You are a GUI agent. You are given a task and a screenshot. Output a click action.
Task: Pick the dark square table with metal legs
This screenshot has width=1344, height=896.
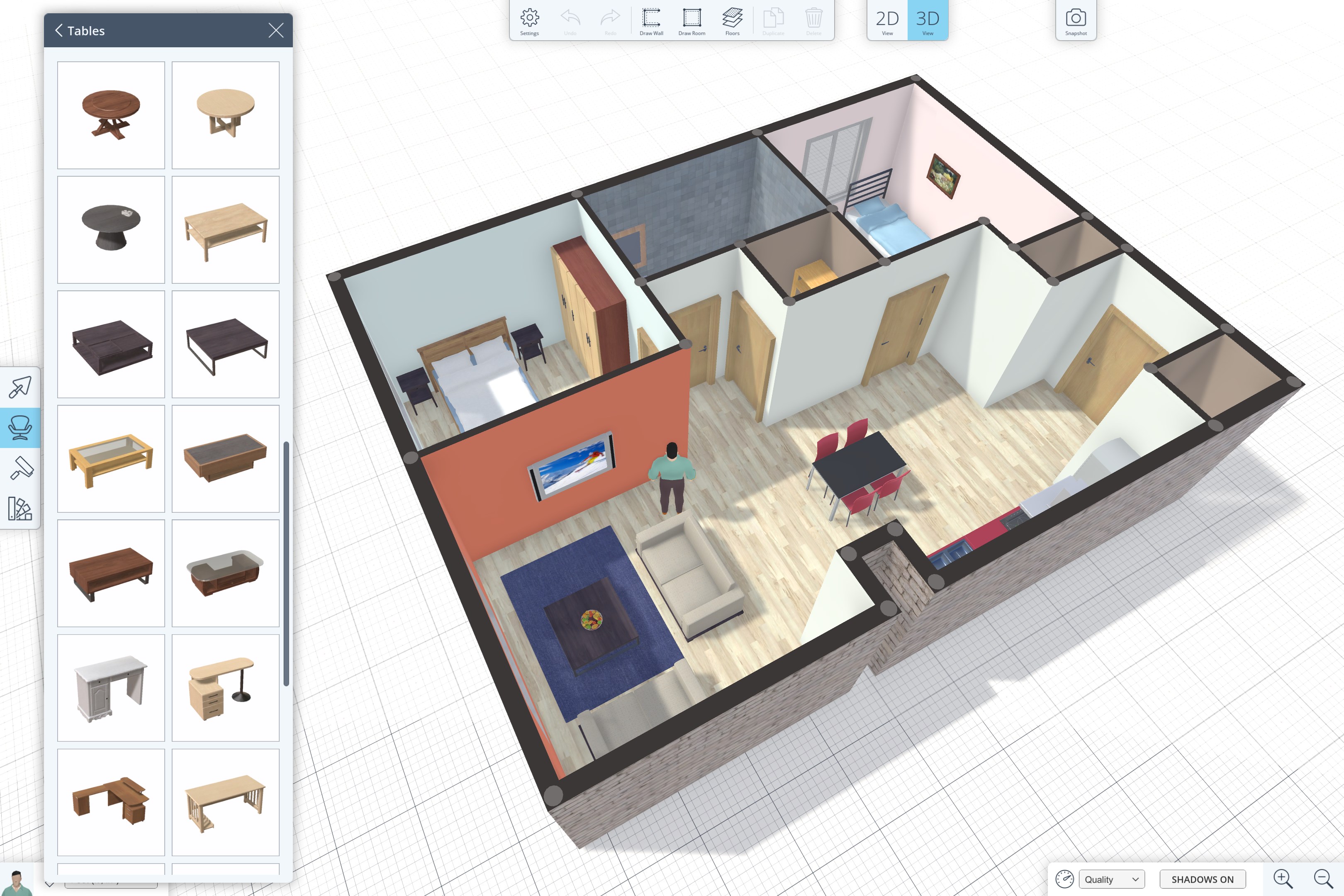(225, 344)
